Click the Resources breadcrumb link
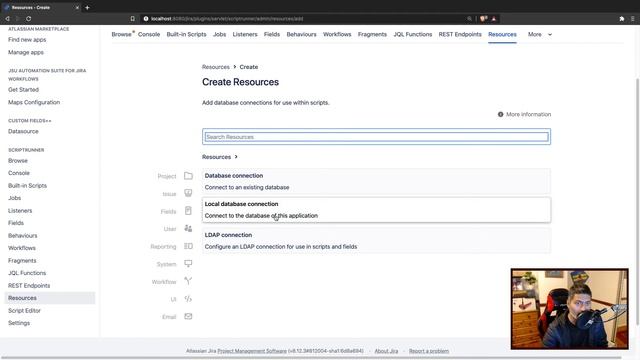 [x=216, y=67]
